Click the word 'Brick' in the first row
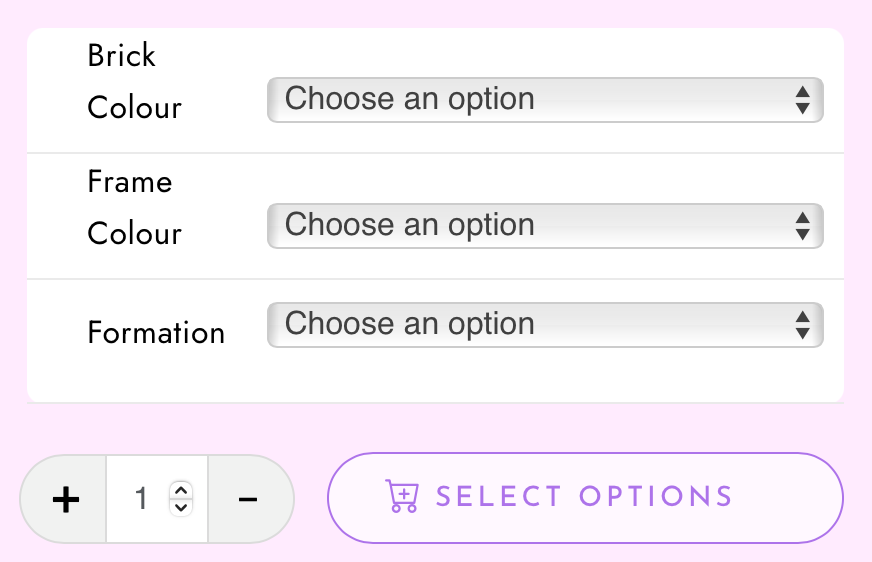Screen dimensions: 872x562 tap(121, 56)
